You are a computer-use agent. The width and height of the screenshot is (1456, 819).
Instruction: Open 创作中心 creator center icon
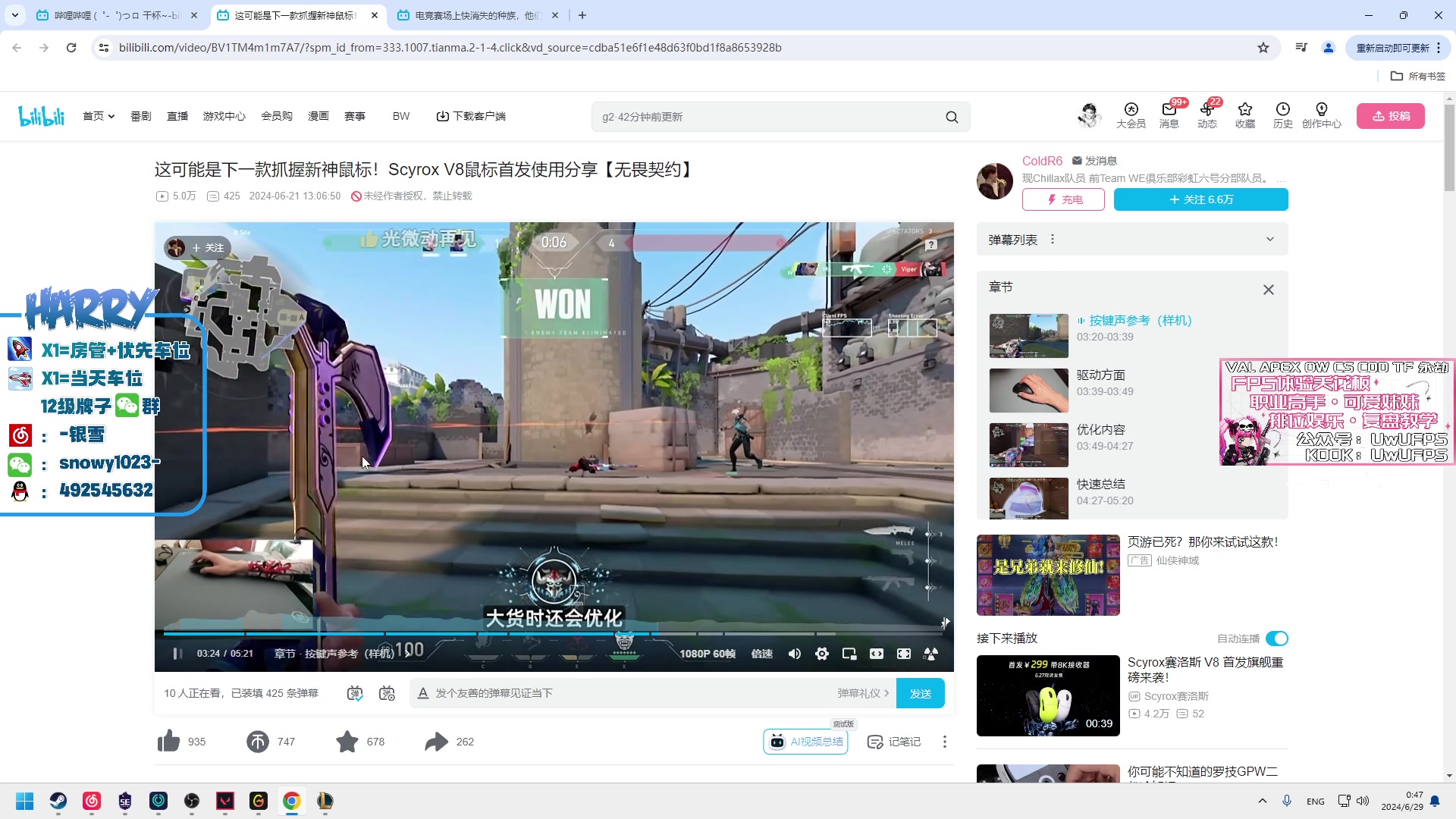coord(1322,115)
